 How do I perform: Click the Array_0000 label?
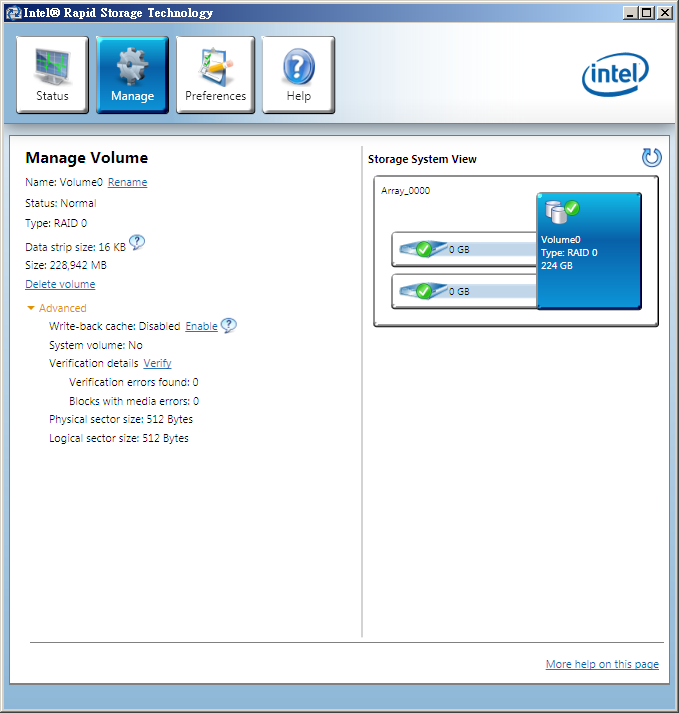[x=405, y=191]
